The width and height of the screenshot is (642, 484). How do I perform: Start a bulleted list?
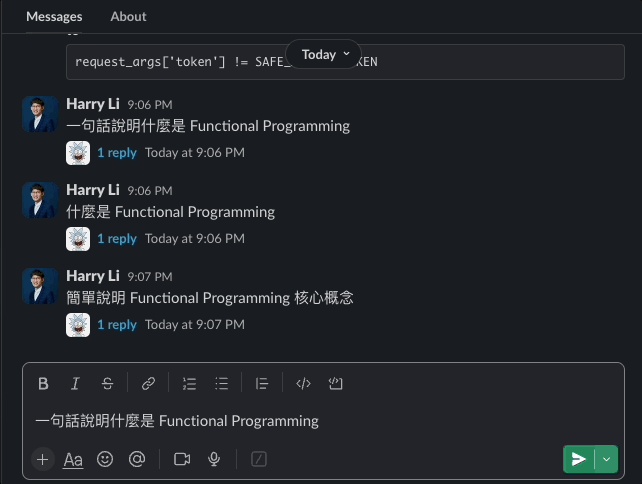222,383
